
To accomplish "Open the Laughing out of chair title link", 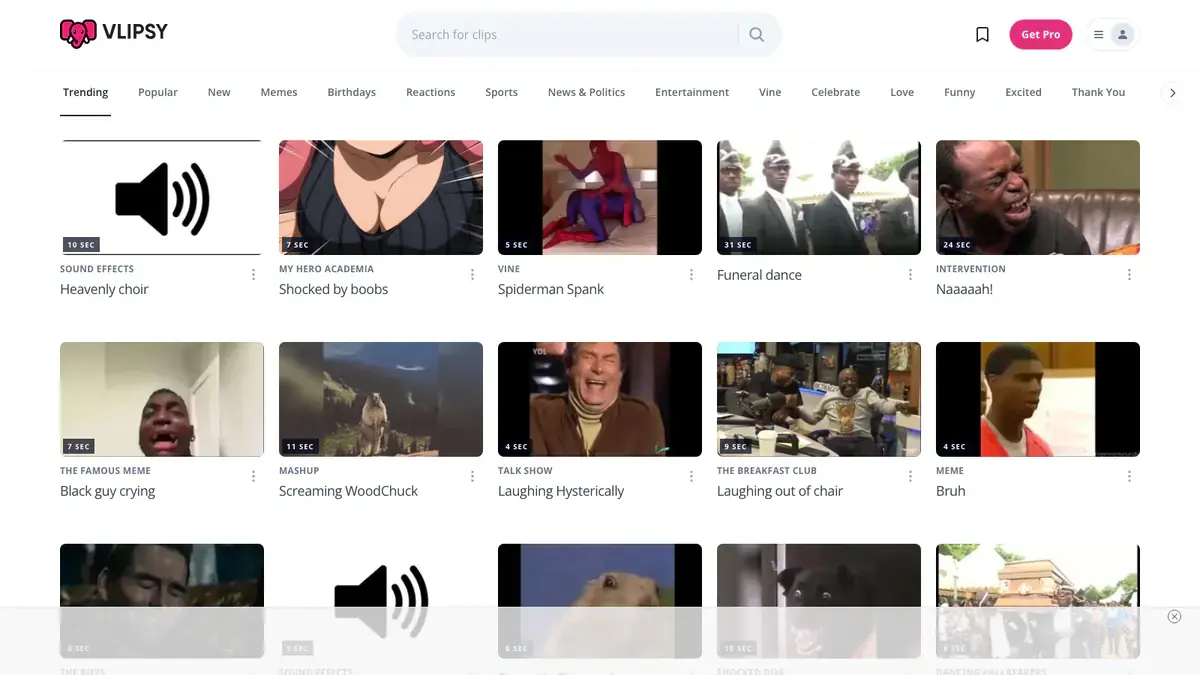I will [x=780, y=491].
